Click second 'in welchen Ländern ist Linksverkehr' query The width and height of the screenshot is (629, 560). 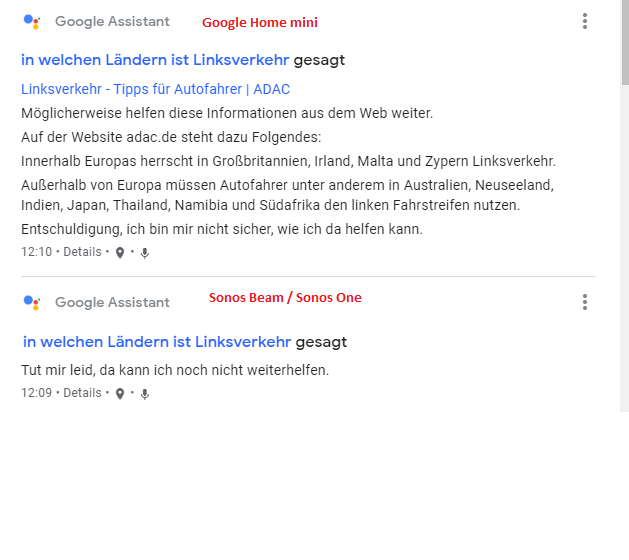157,342
